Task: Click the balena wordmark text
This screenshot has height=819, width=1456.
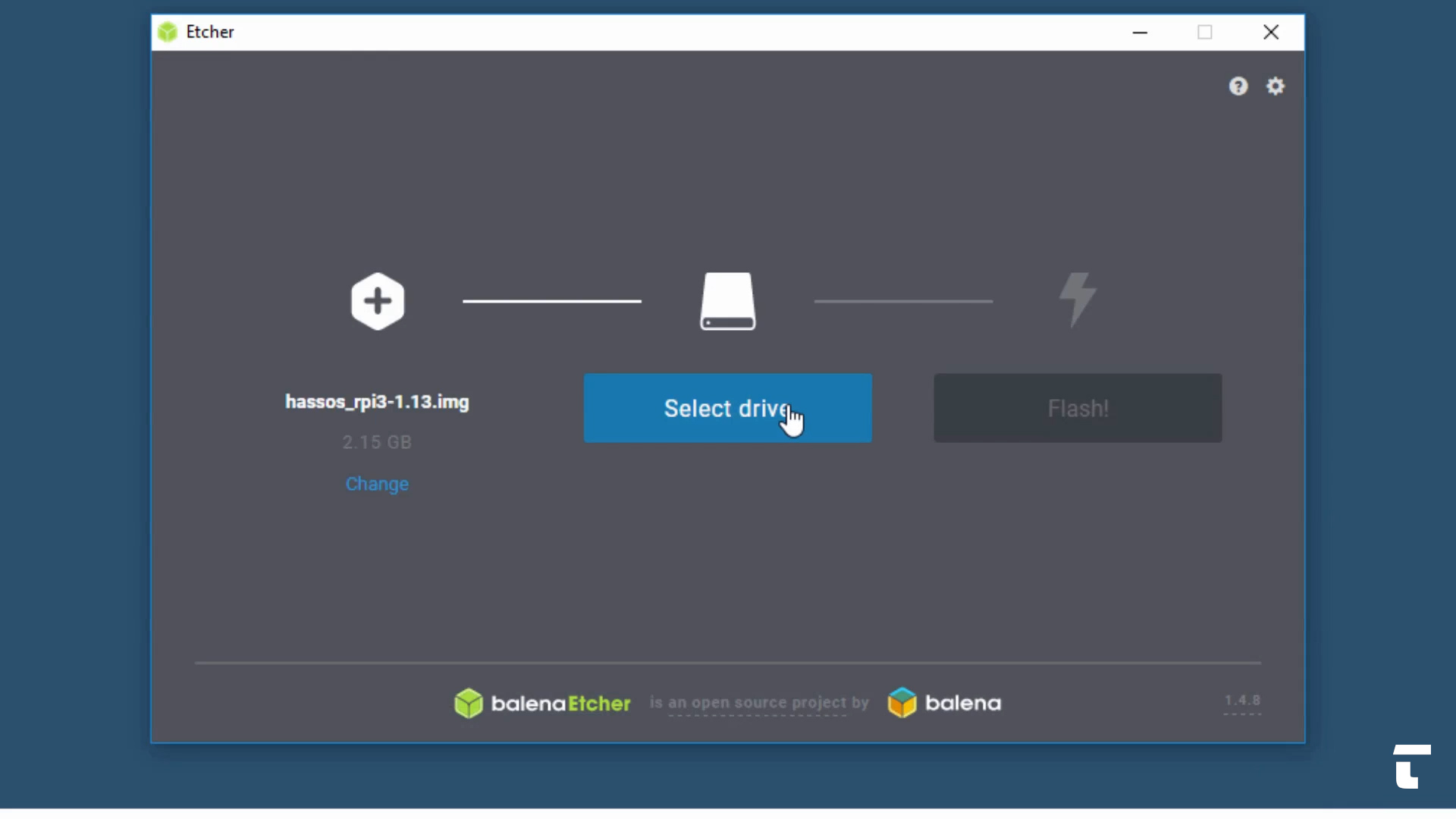Action: (963, 704)
